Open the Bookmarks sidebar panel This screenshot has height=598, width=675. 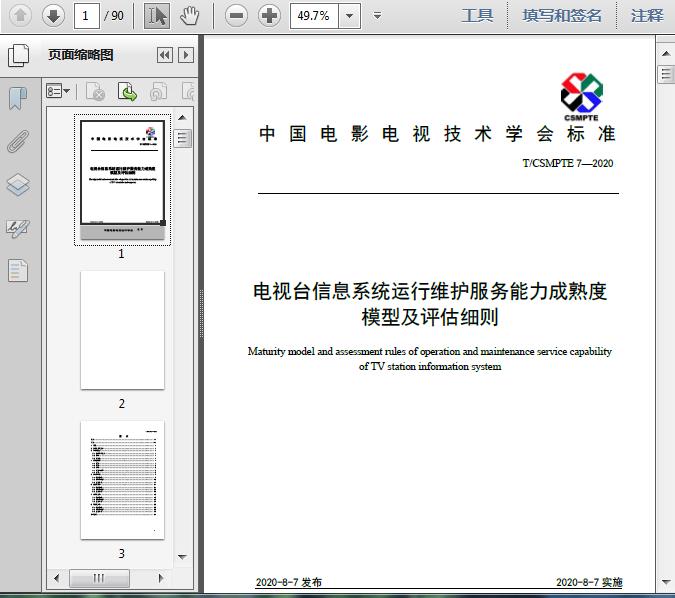[18, 99]
